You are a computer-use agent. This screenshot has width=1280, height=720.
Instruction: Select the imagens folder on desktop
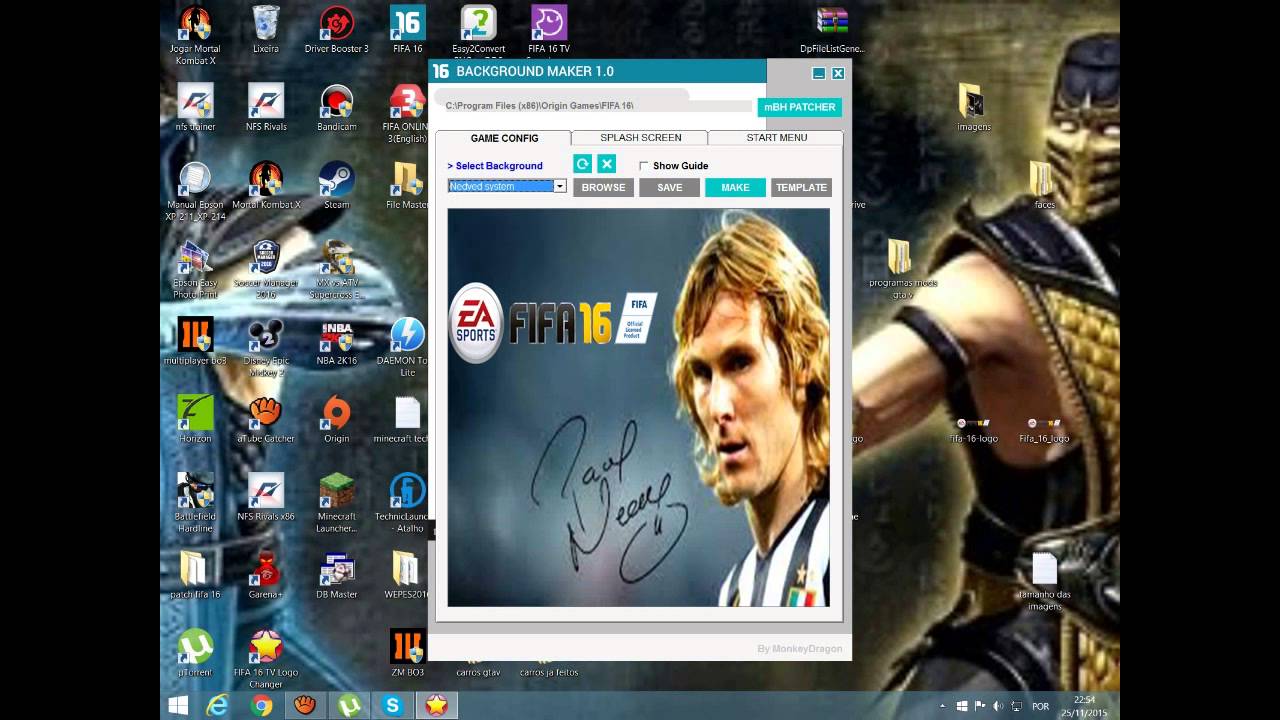pos(973,108)
